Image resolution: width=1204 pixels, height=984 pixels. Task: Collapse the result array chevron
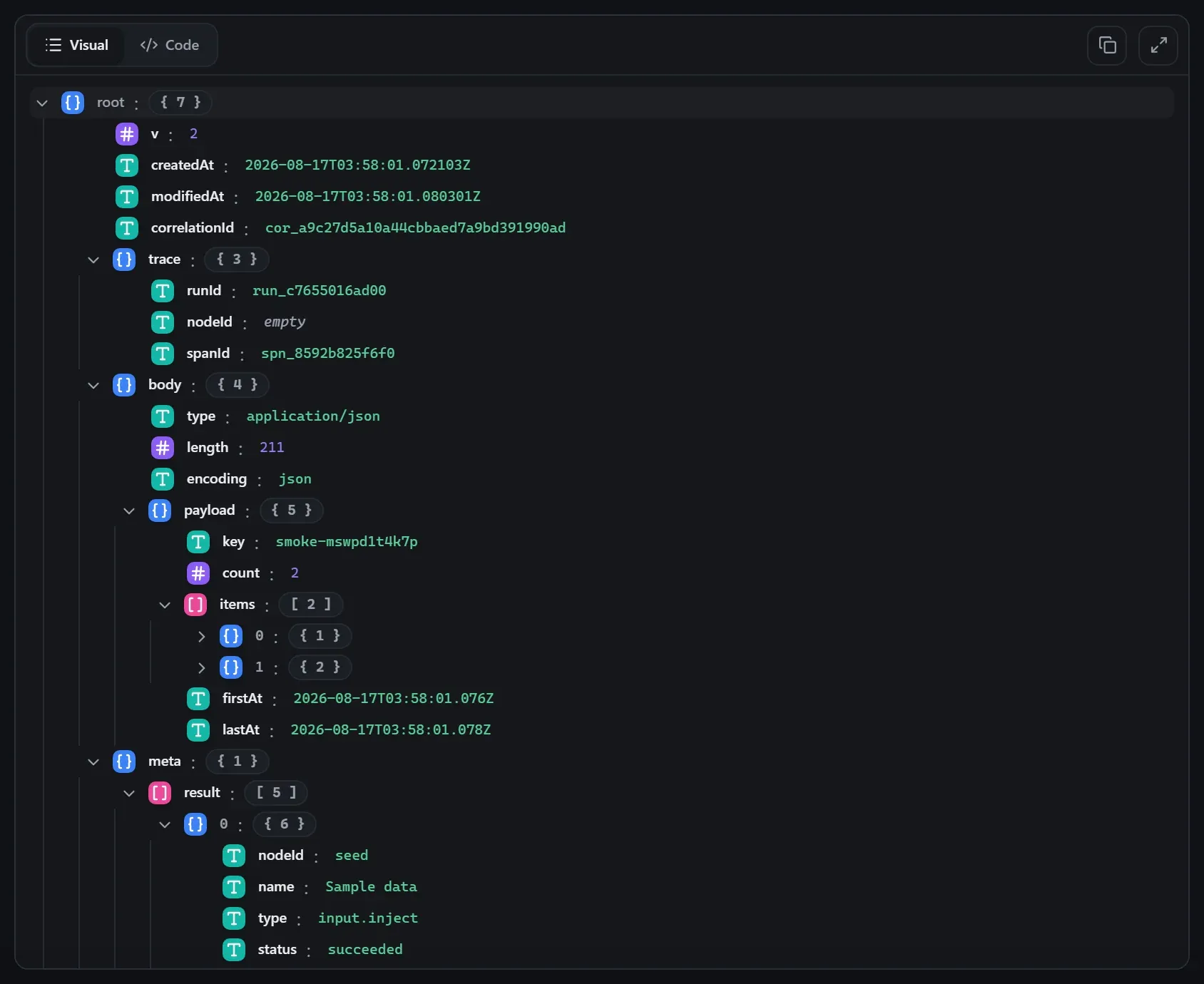tap(129, 793)
